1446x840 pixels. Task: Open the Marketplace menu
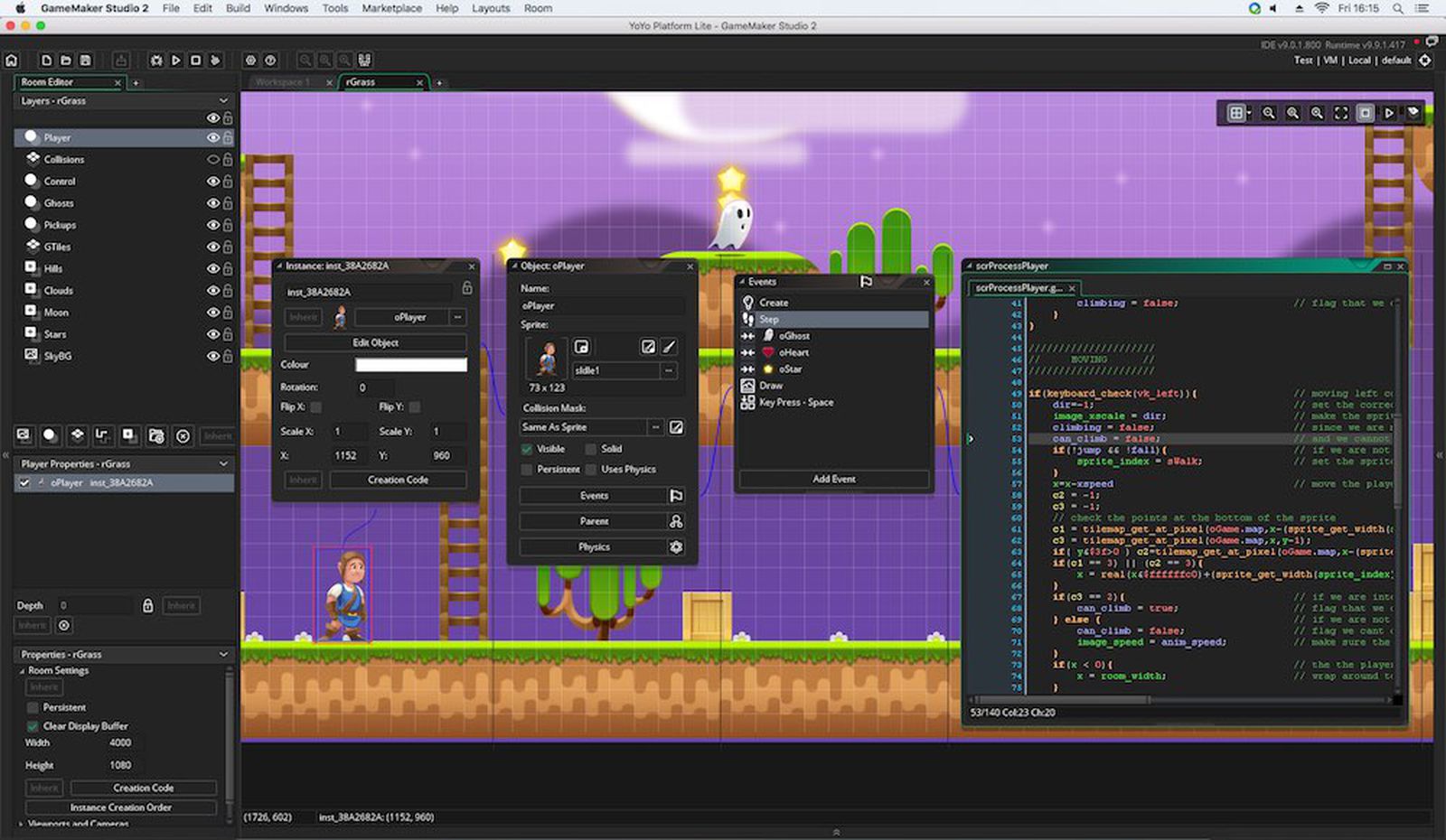click(x=392, y=8)
